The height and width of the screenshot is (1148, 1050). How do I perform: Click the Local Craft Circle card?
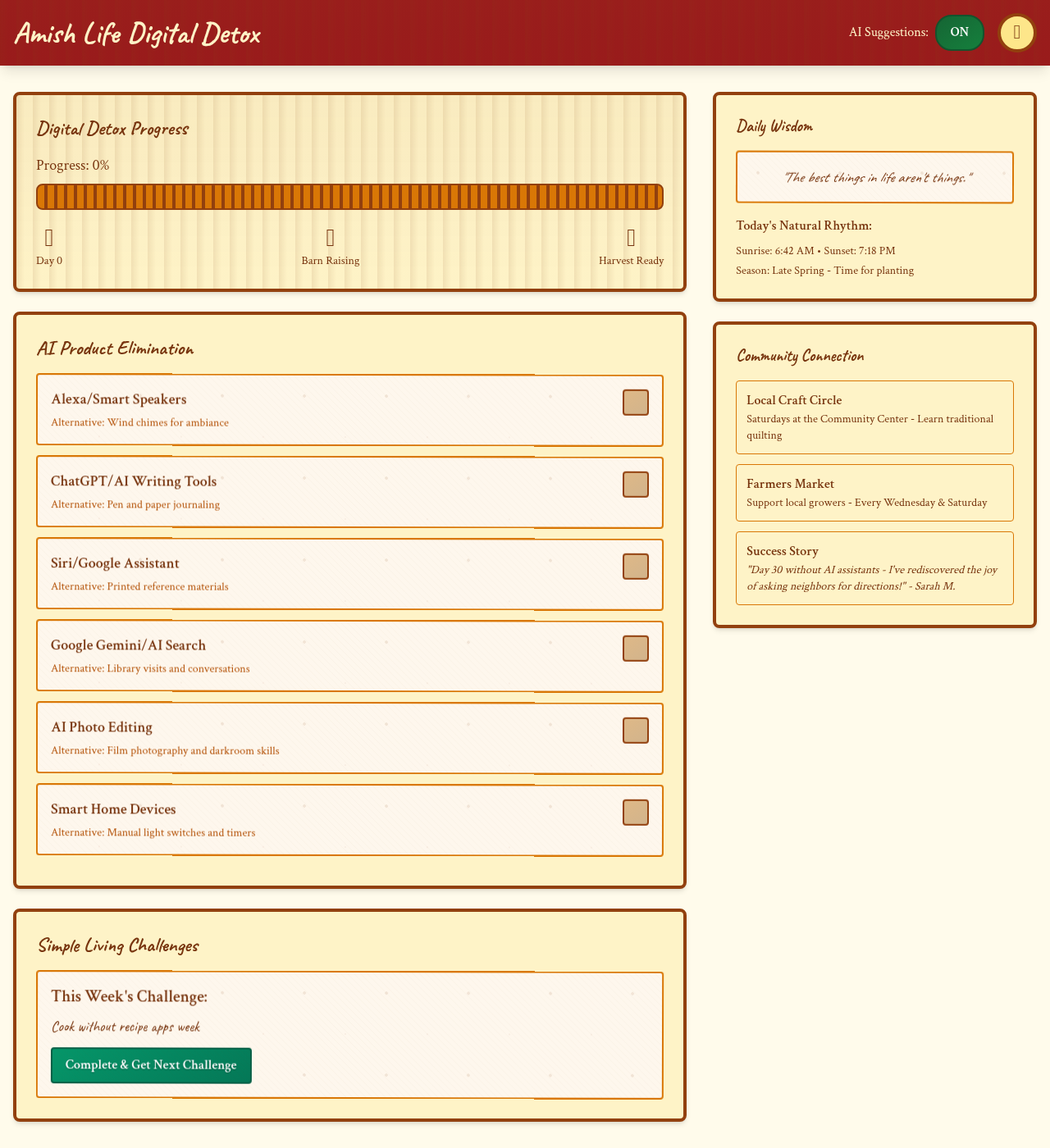874,417
